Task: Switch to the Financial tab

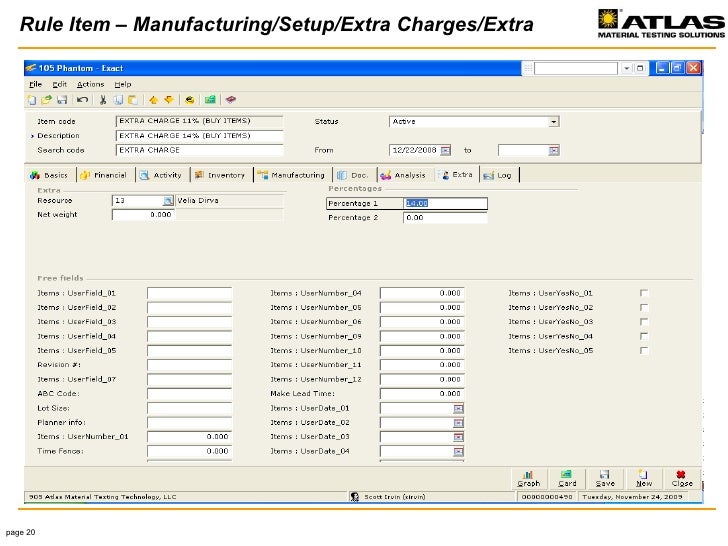Action: [104, 175]
